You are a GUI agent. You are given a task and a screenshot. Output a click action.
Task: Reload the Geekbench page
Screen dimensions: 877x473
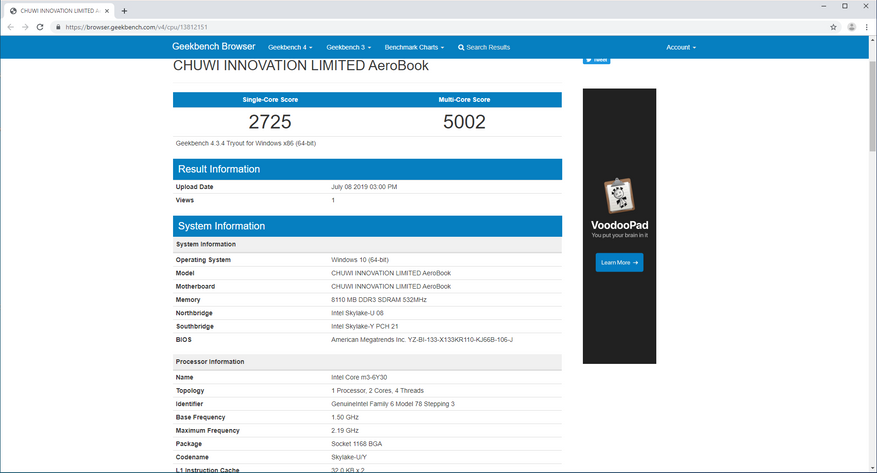(x=40, y=27)
